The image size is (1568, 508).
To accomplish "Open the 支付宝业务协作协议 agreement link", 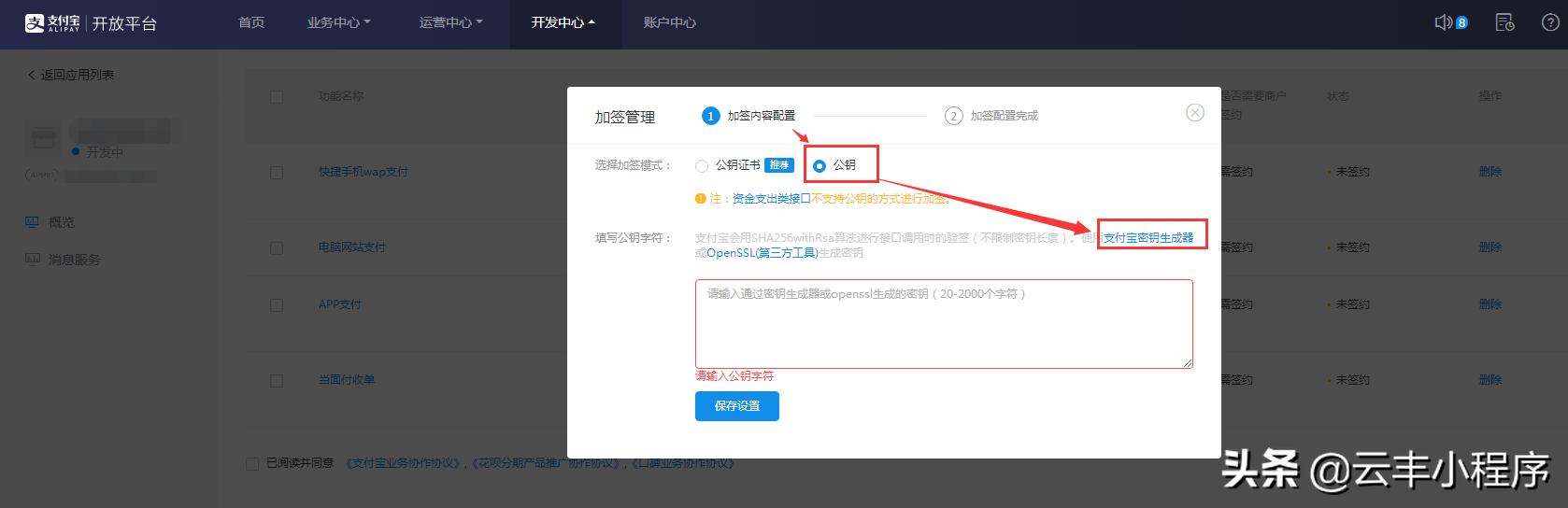I will [x=405, y=463].
